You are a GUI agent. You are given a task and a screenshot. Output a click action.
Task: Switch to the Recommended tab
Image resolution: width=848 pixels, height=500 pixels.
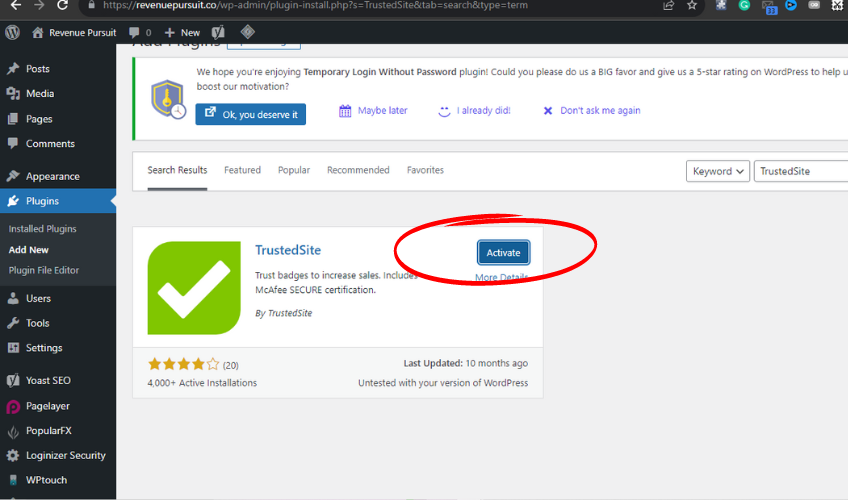pos(358,170)
